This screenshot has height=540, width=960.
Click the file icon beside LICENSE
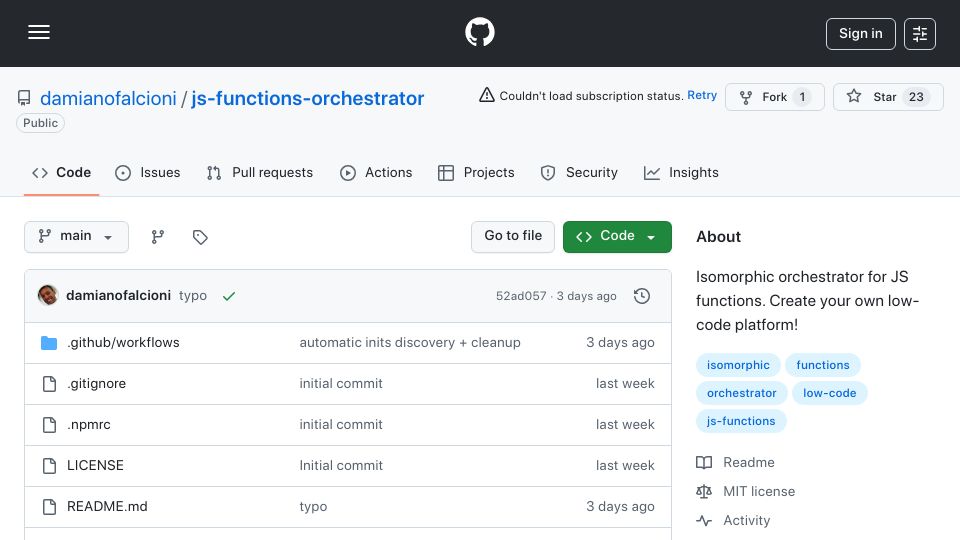click(x=50, y=466)
